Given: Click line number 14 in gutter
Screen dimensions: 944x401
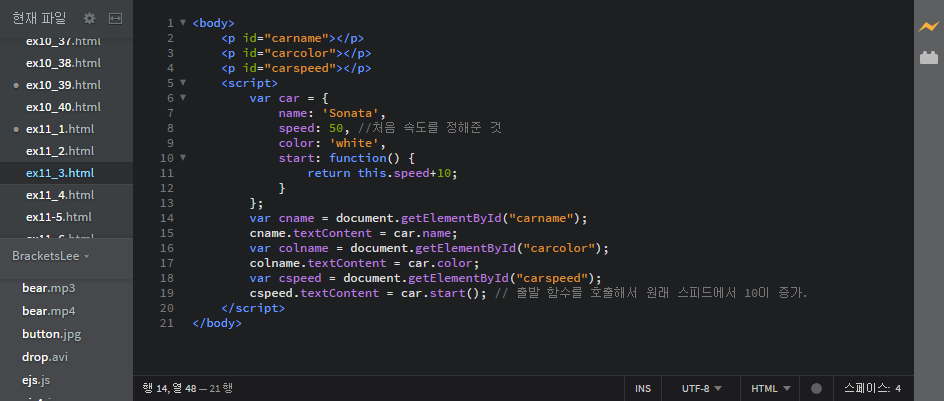Looking at the screenshot, I should (x=167, y=218).
